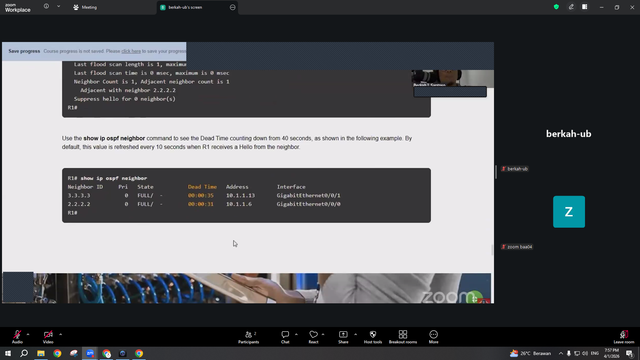Open the Participants panel
Screen dimensions: 640x360
(249, 337)
